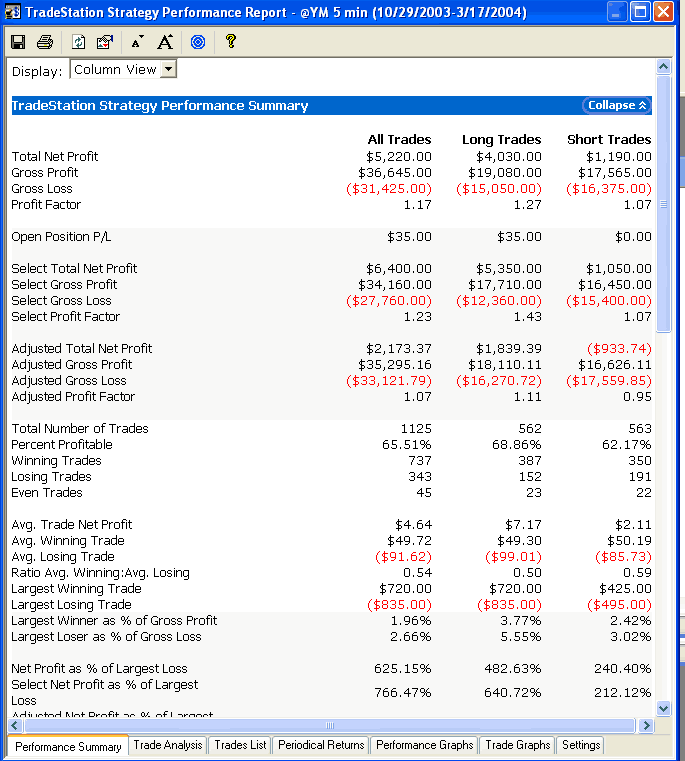This screenshot has height=761, width=685.
Task: Switch to the Trades List tab
Action: pos(240,744)
